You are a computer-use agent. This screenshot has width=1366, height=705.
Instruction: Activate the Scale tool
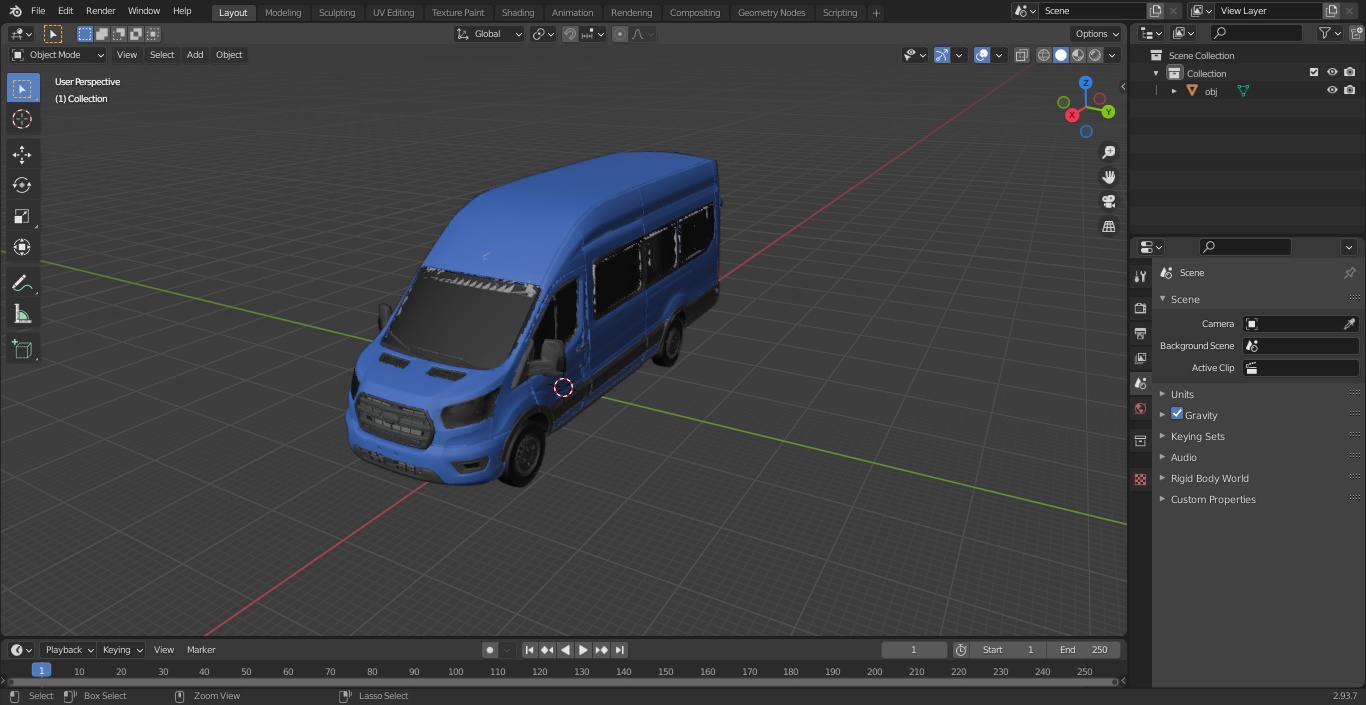pyautogui.click(x=22, y=216)
